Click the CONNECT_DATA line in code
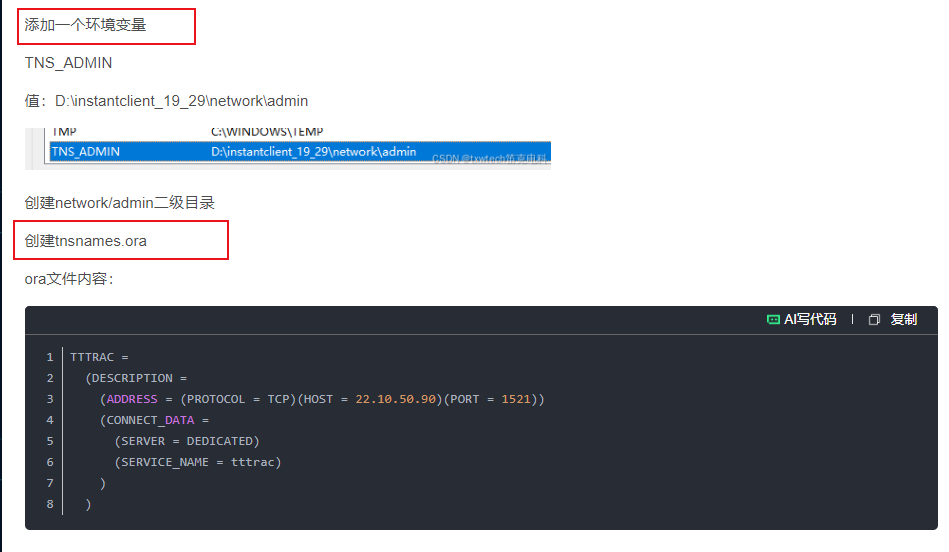The image size is (949, 552). coord(154,420)
